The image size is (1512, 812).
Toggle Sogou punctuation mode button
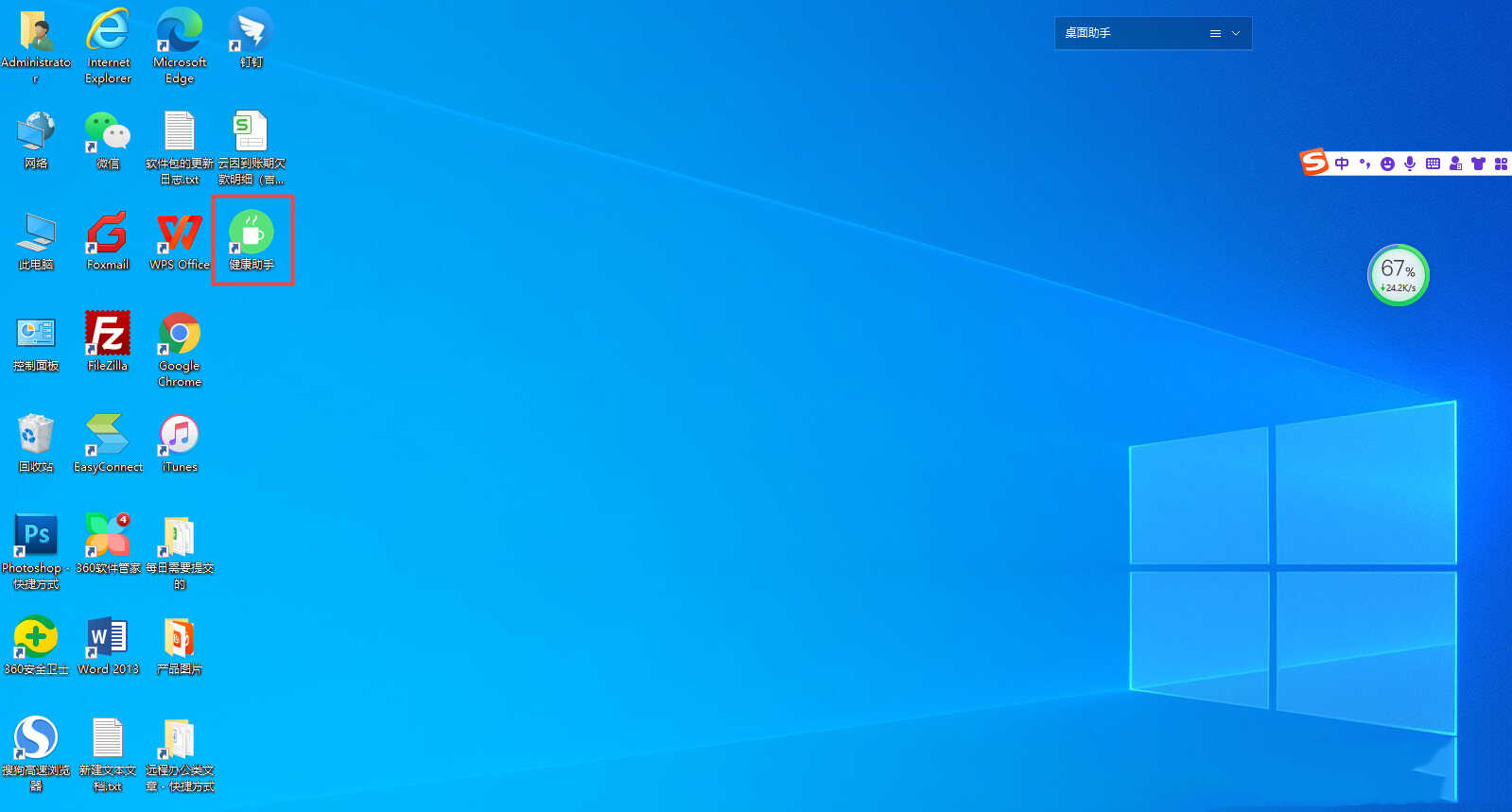(1364, 164)
